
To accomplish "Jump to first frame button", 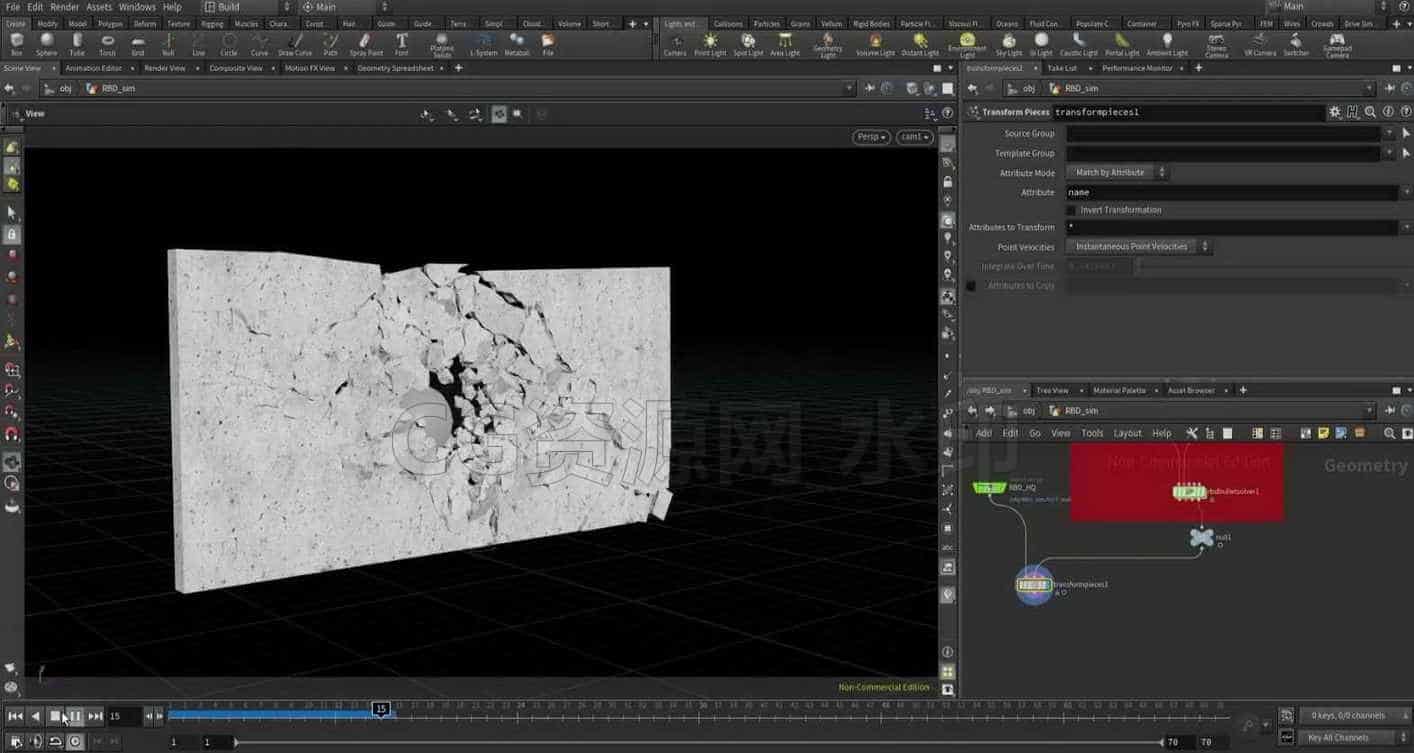I will [x=15, y=716].
